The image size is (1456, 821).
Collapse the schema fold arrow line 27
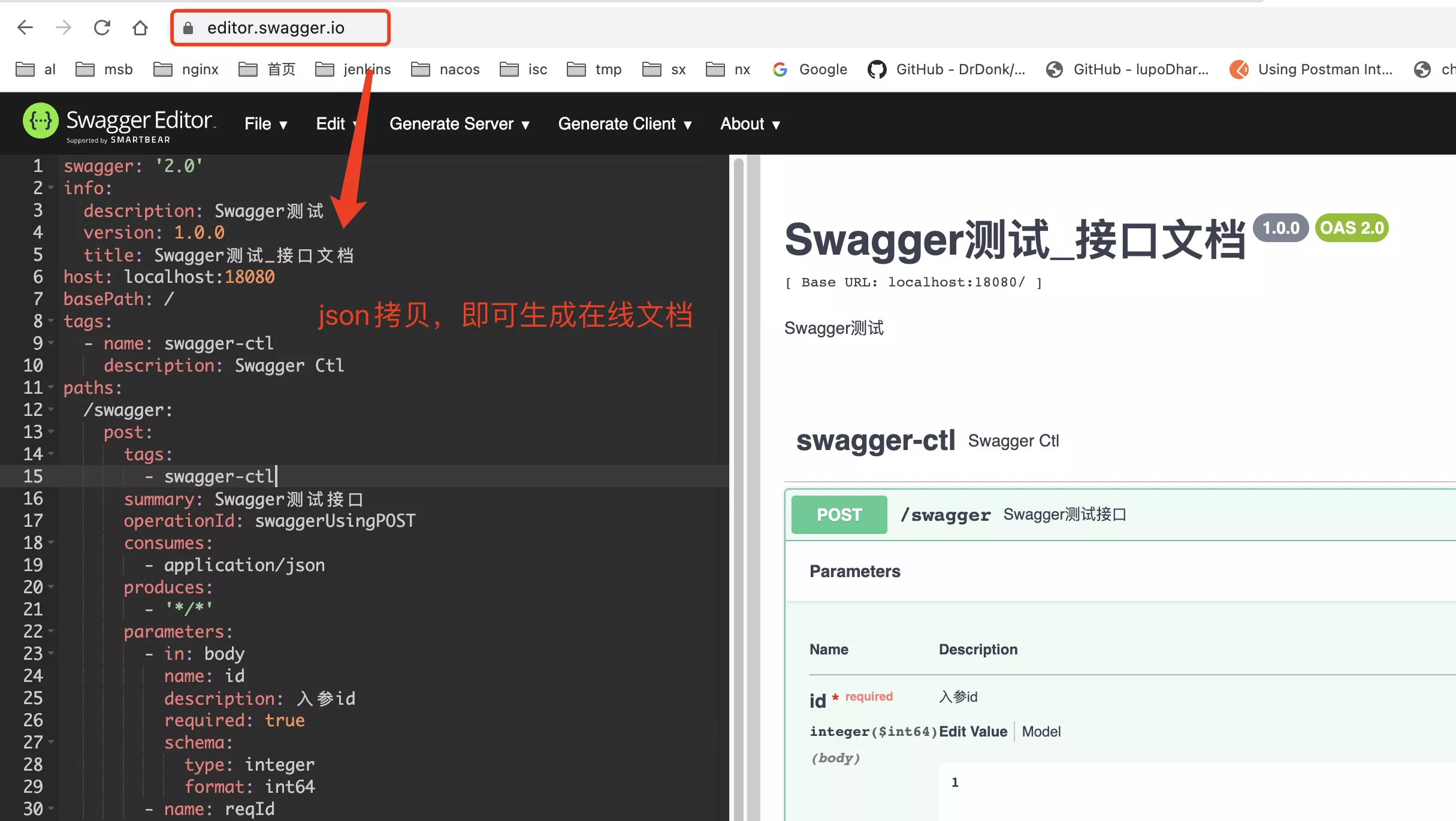click(x=51, y=742)
